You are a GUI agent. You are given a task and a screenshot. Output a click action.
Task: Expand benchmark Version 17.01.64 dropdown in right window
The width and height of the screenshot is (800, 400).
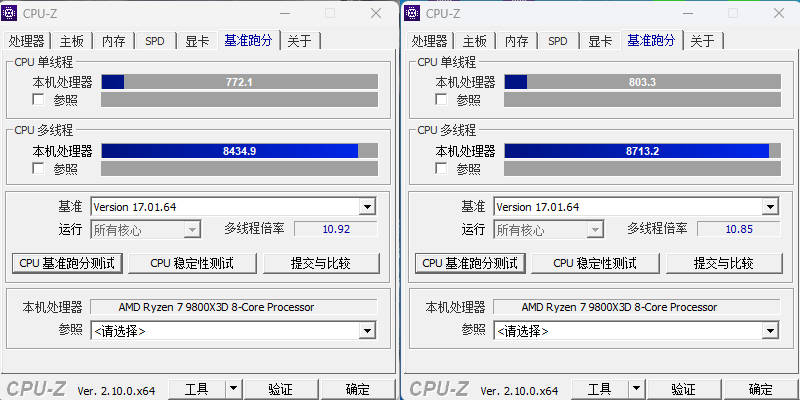pyautogui.click(x=770, y=207)
